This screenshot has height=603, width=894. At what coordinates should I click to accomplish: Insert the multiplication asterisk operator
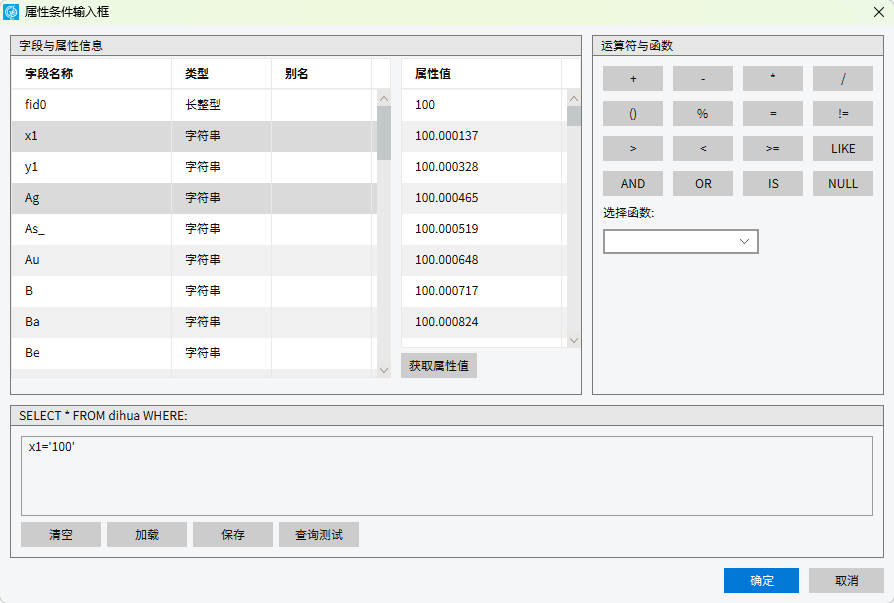tap(773, 79)
